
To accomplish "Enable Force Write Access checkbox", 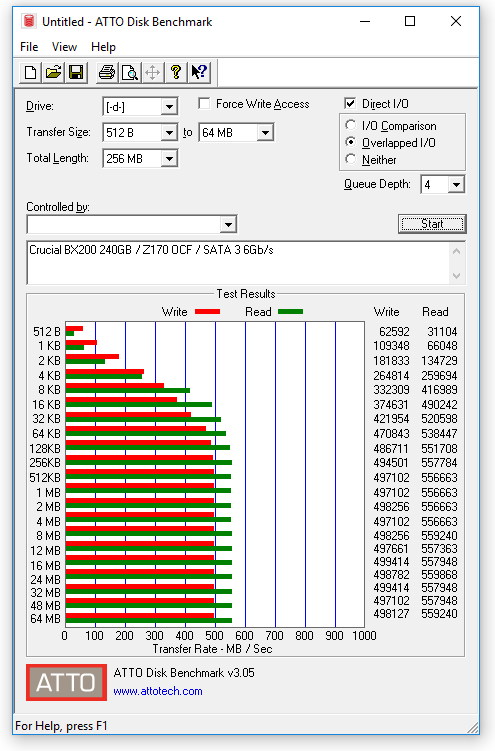I will [x=204, y=103].
